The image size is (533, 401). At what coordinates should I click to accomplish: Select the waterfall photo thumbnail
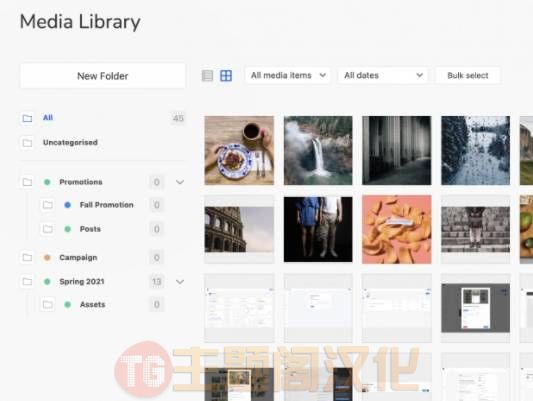click(x=318, y=150)
